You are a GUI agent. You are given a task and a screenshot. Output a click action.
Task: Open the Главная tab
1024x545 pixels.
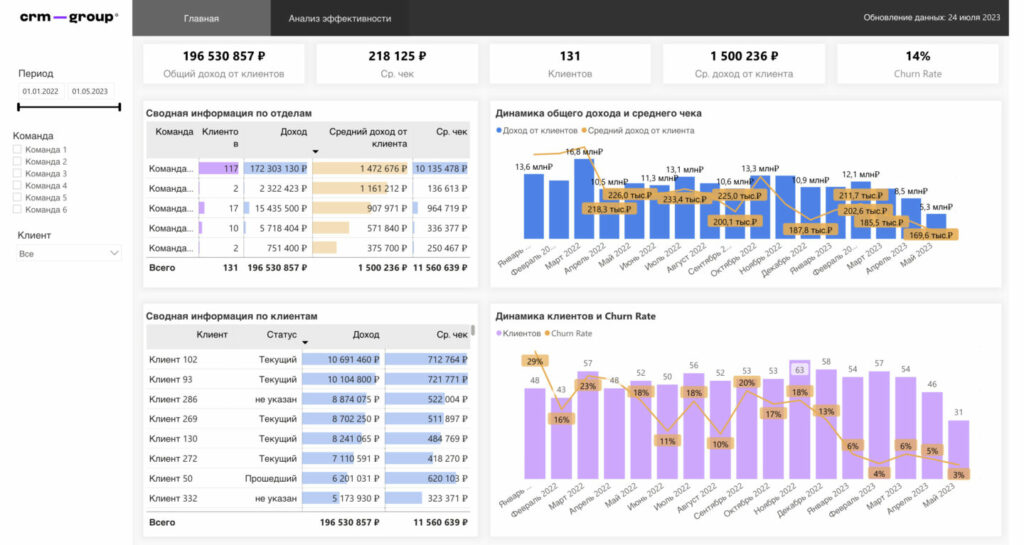point(201,18)
